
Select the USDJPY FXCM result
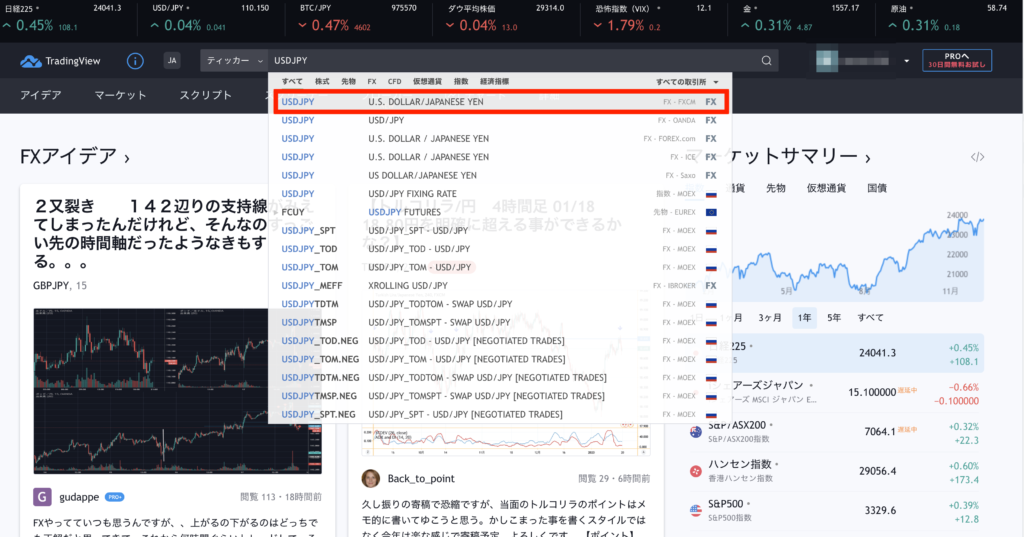click(x=500, y=101)
